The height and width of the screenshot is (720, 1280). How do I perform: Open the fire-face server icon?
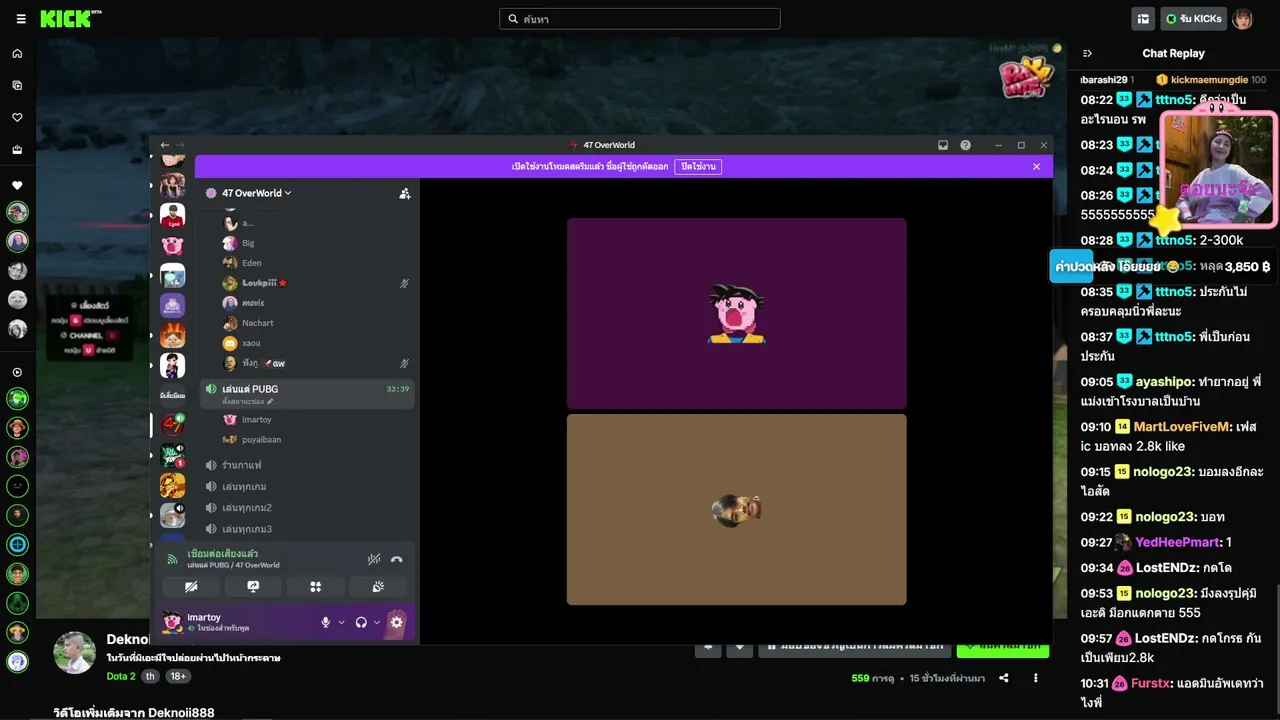tap(172, 336)
